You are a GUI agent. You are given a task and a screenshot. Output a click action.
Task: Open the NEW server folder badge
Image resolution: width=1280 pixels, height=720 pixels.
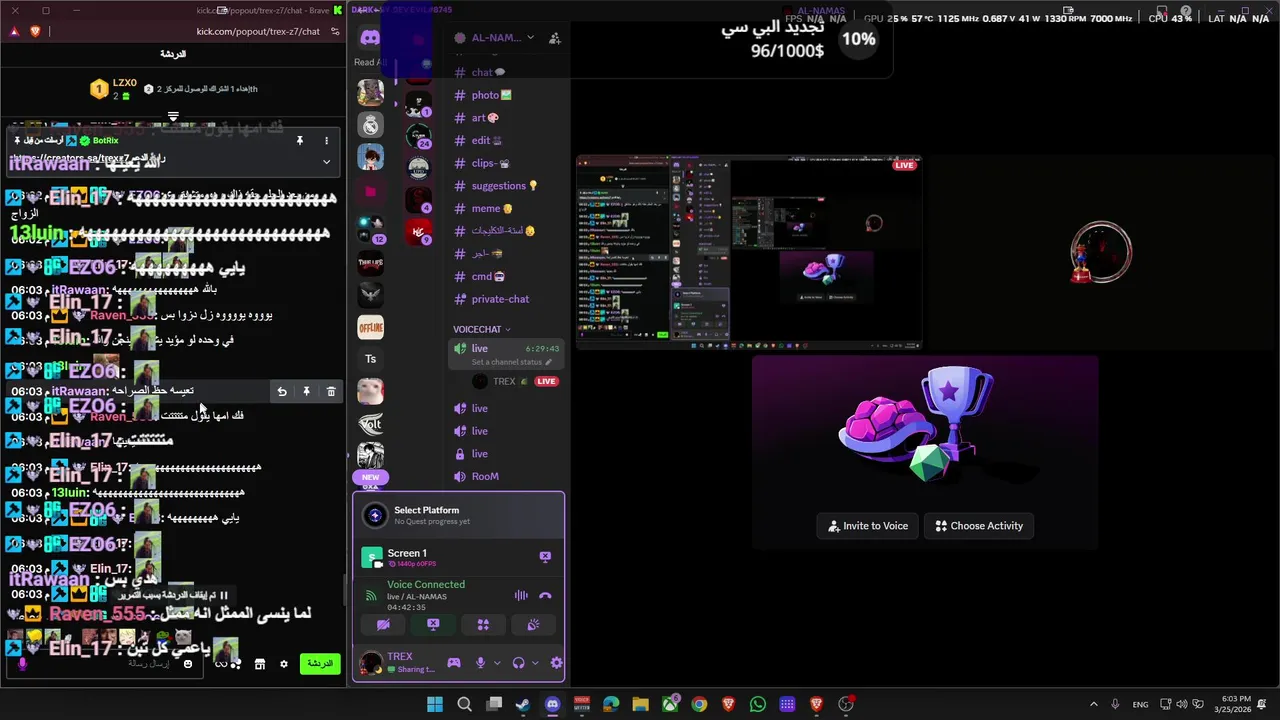click(371, 478)
